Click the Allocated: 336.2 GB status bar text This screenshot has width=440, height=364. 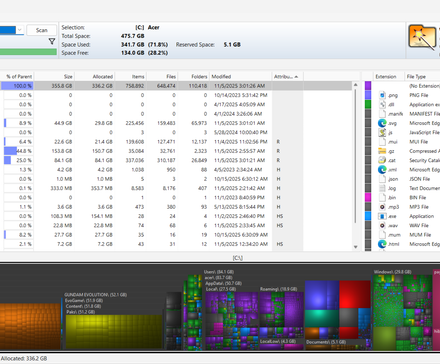(x=24, y=359)
